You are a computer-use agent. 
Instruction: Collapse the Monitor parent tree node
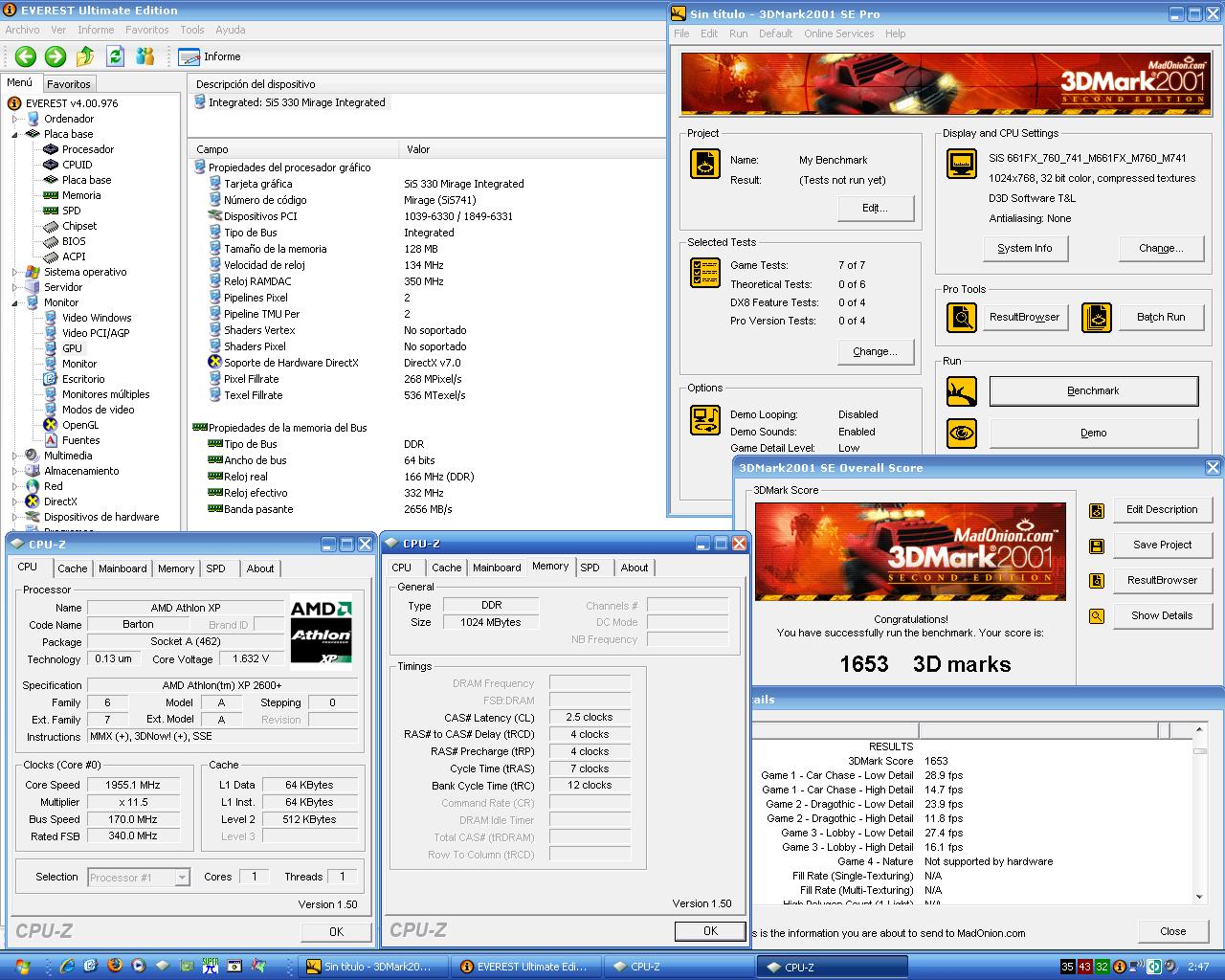[x=15, y=302]
